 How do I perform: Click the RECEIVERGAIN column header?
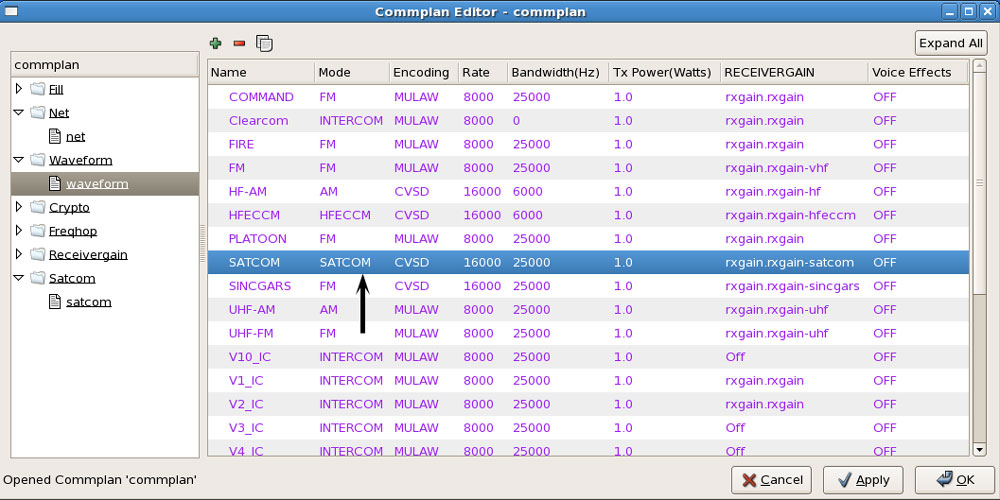795,73
